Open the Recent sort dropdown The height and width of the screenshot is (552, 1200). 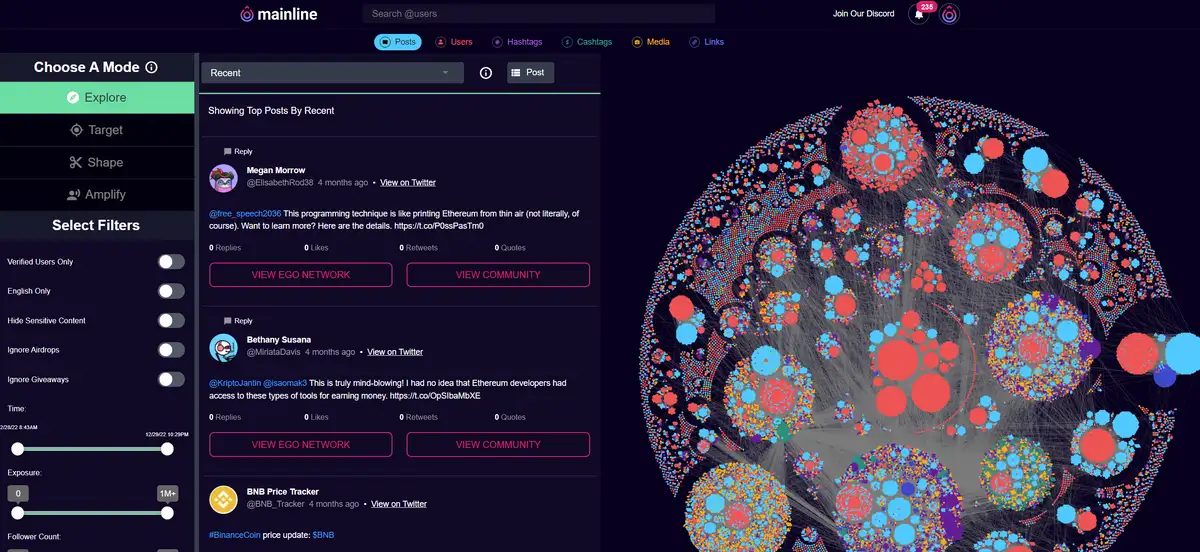332,73
